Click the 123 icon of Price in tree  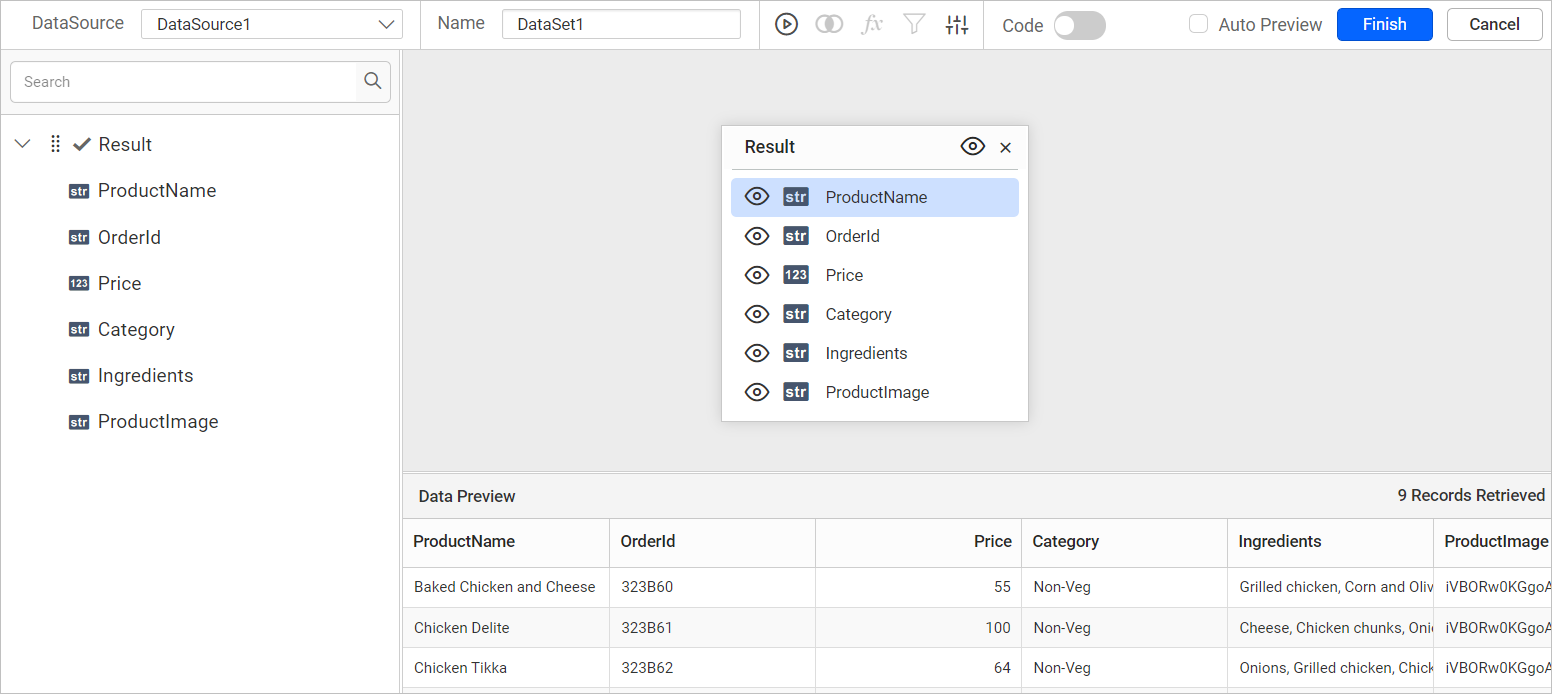pos(79,283)
